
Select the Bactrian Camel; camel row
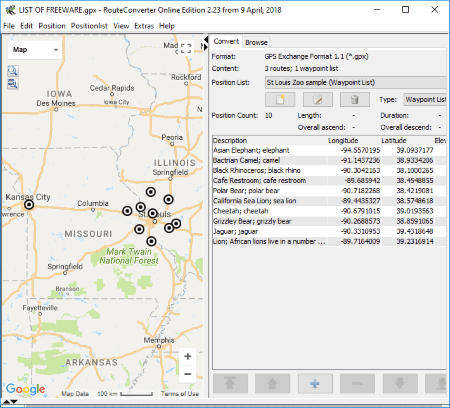pos(329,160)
